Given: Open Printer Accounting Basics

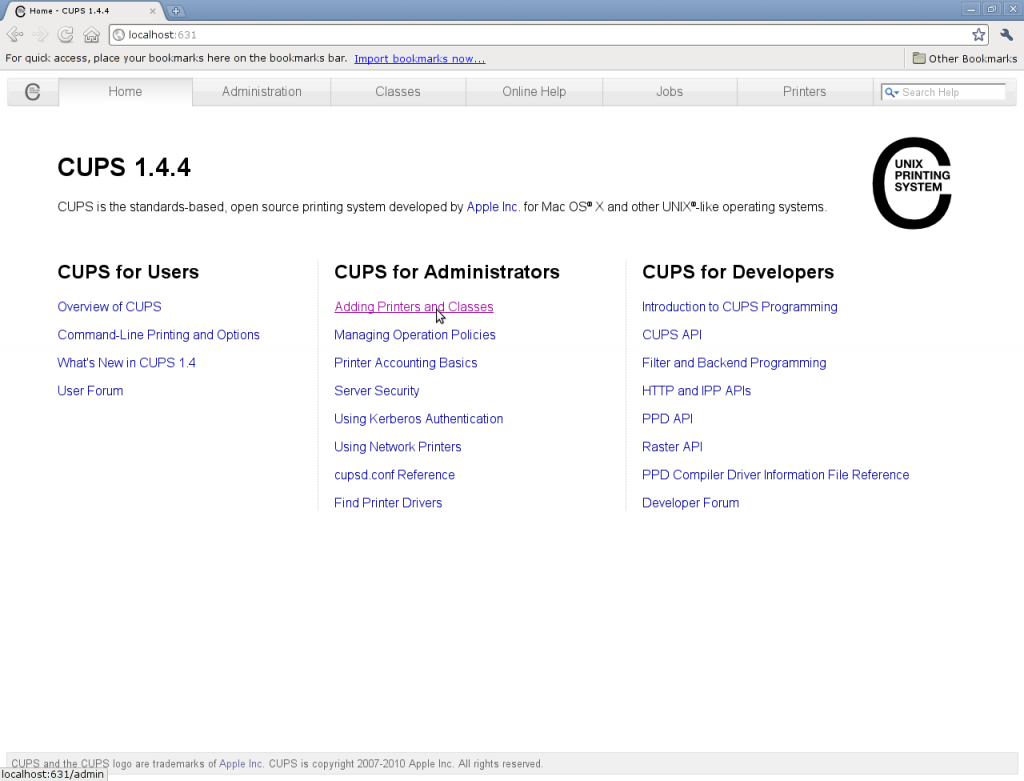Looking at the screenshot, I should pos(406,363).
